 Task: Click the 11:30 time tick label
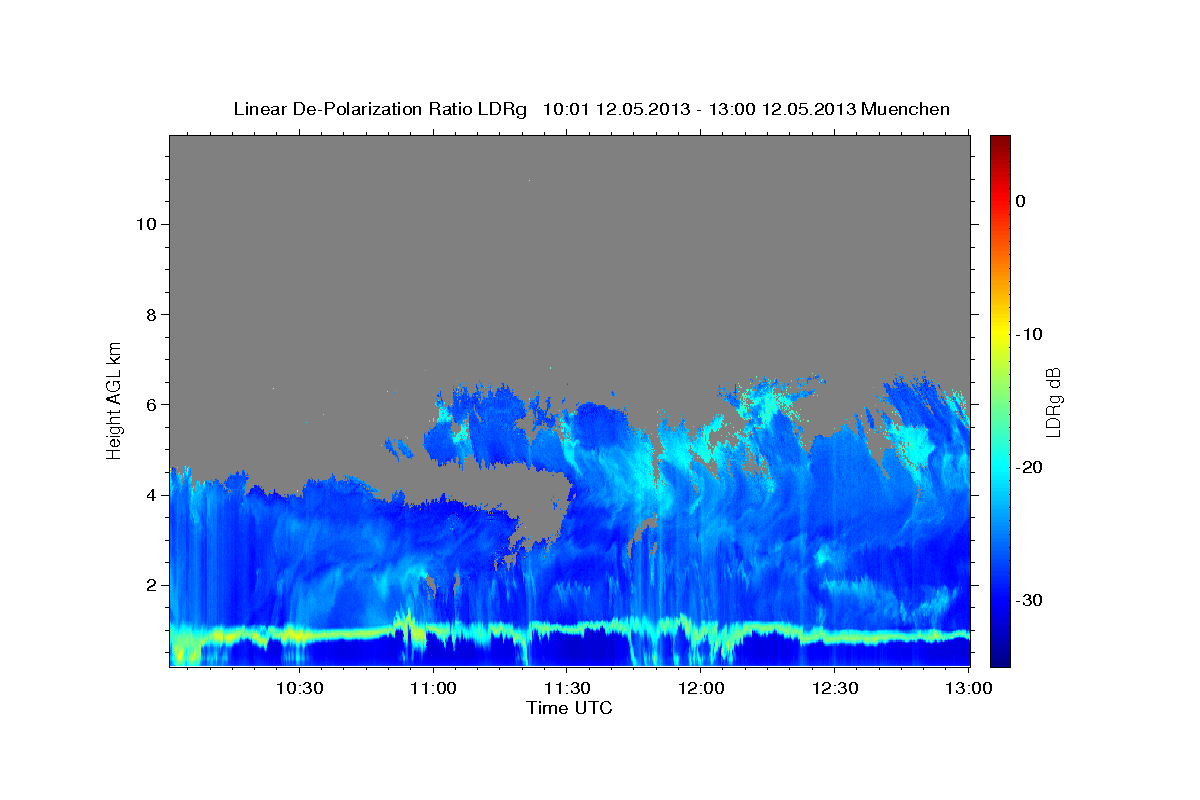pyautogui.click(x=566, y=689)
